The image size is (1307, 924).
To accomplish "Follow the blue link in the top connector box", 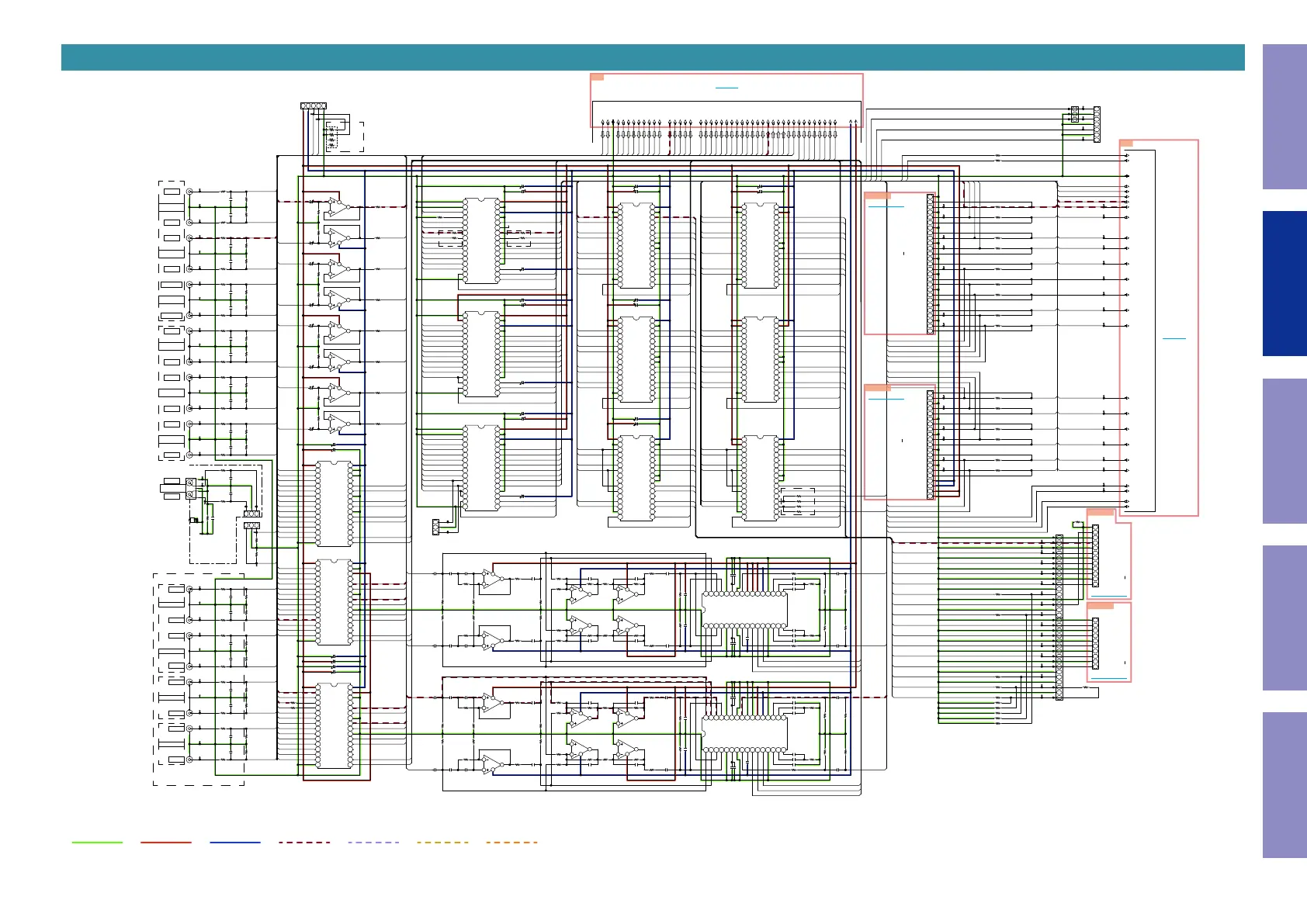I will [726, 88].
